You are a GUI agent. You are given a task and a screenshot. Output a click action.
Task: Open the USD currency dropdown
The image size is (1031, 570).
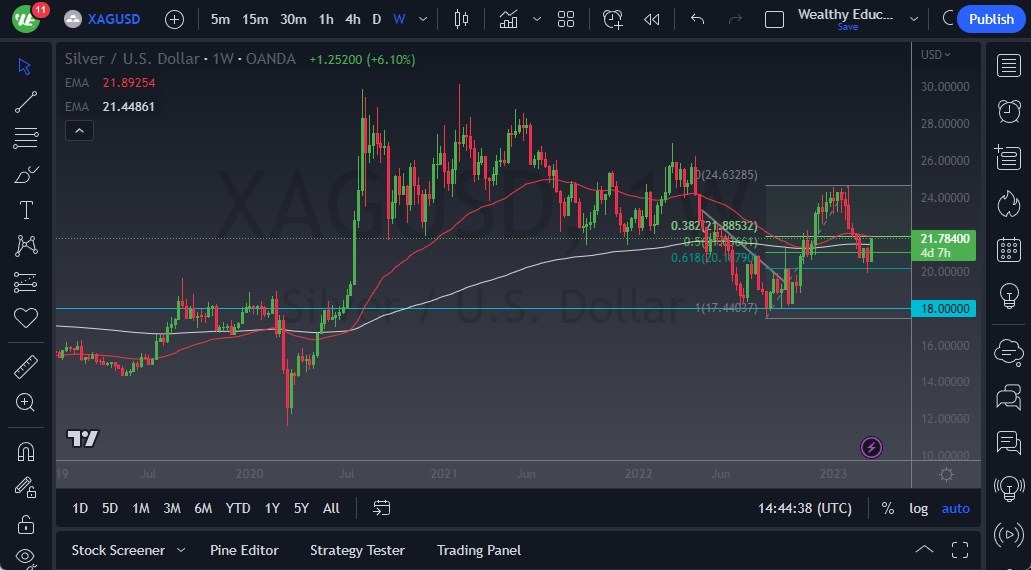pos(936,55)
